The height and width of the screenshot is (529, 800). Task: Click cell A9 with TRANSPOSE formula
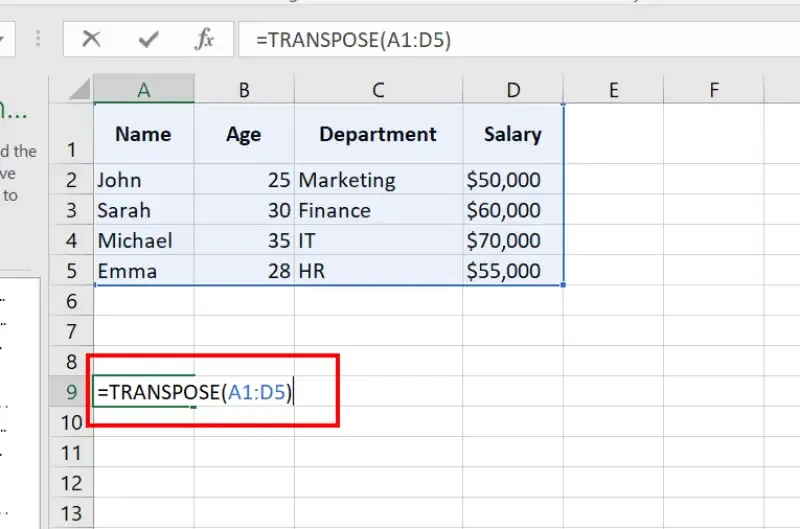(144, 392)
